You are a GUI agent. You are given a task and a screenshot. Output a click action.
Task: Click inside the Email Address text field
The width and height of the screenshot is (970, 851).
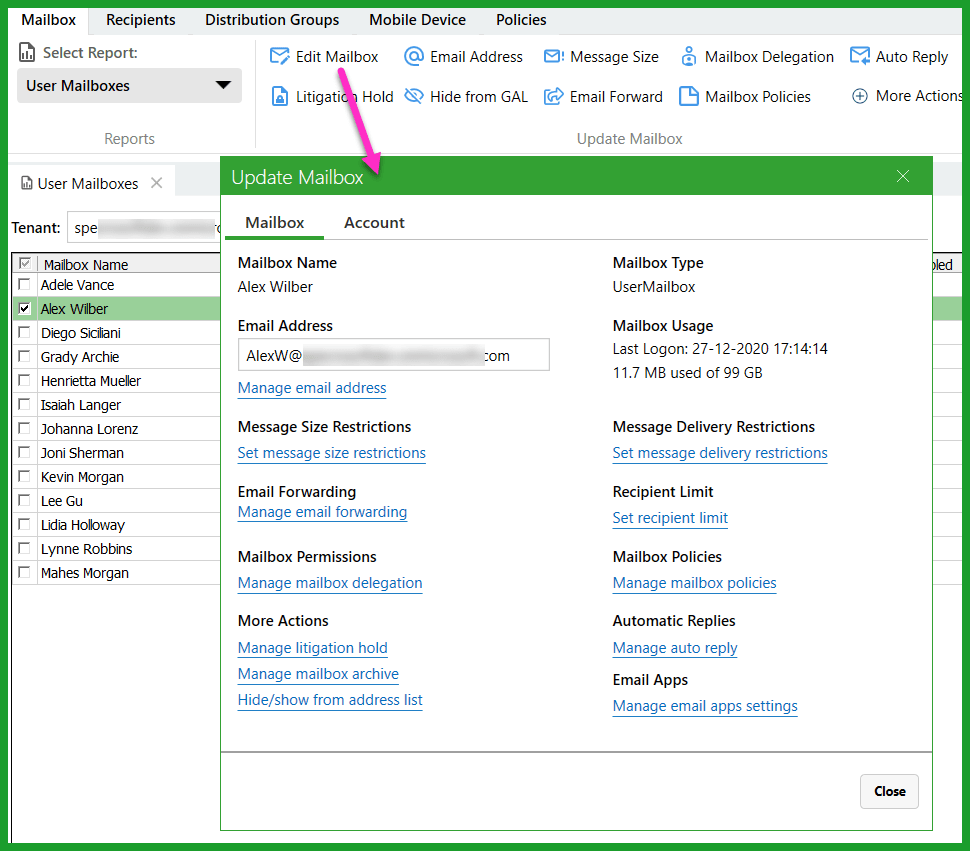tap(393, 354)
